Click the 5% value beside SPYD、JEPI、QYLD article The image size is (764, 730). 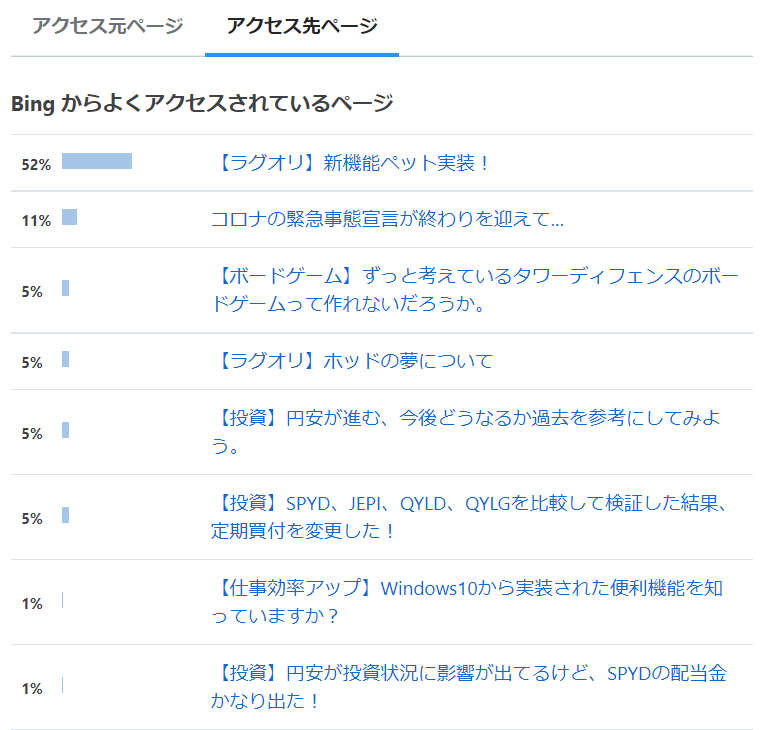pyautogui.click(x=32, y=519)
